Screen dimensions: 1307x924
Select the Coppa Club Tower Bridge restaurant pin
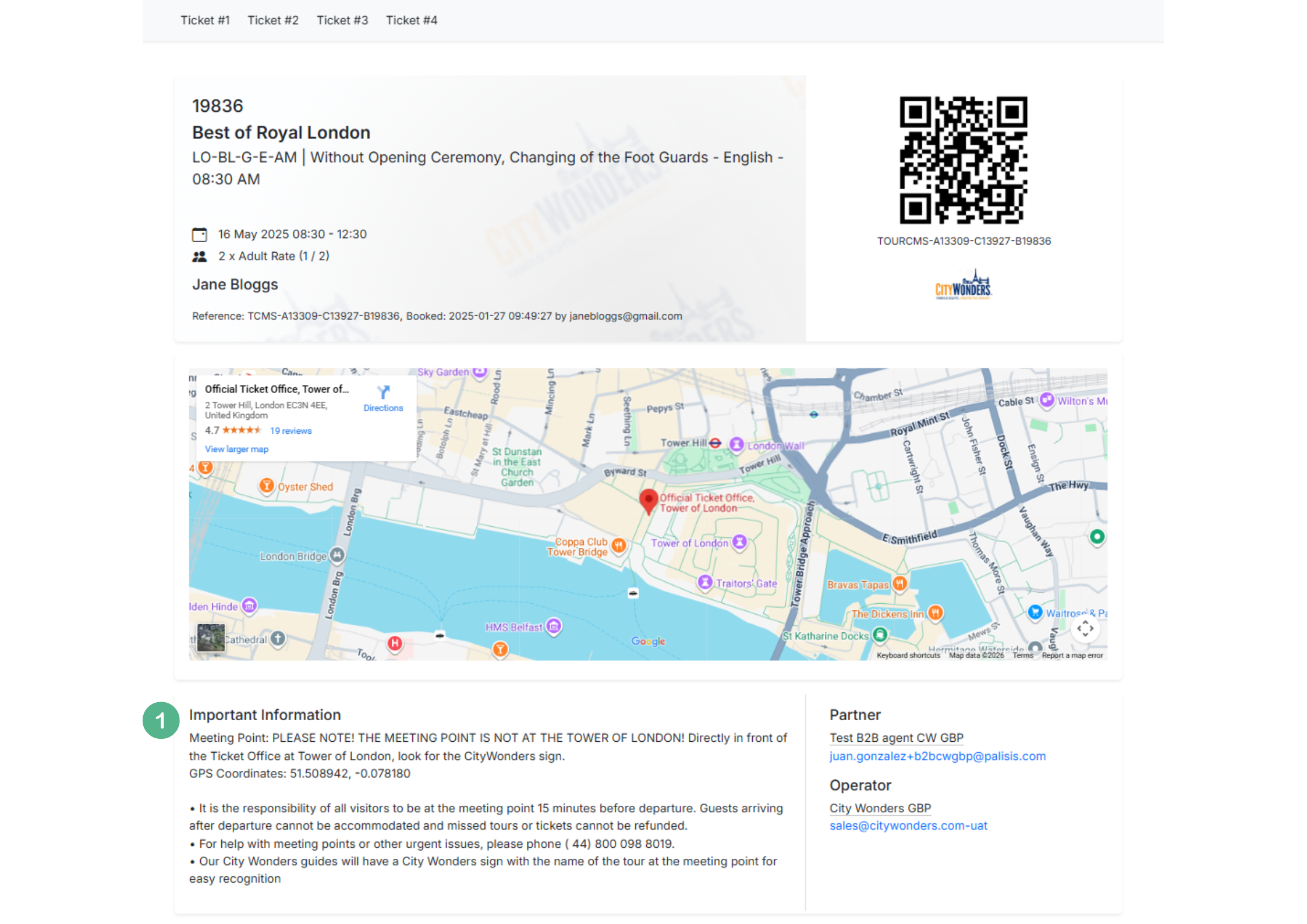click(x=619, y=546)
